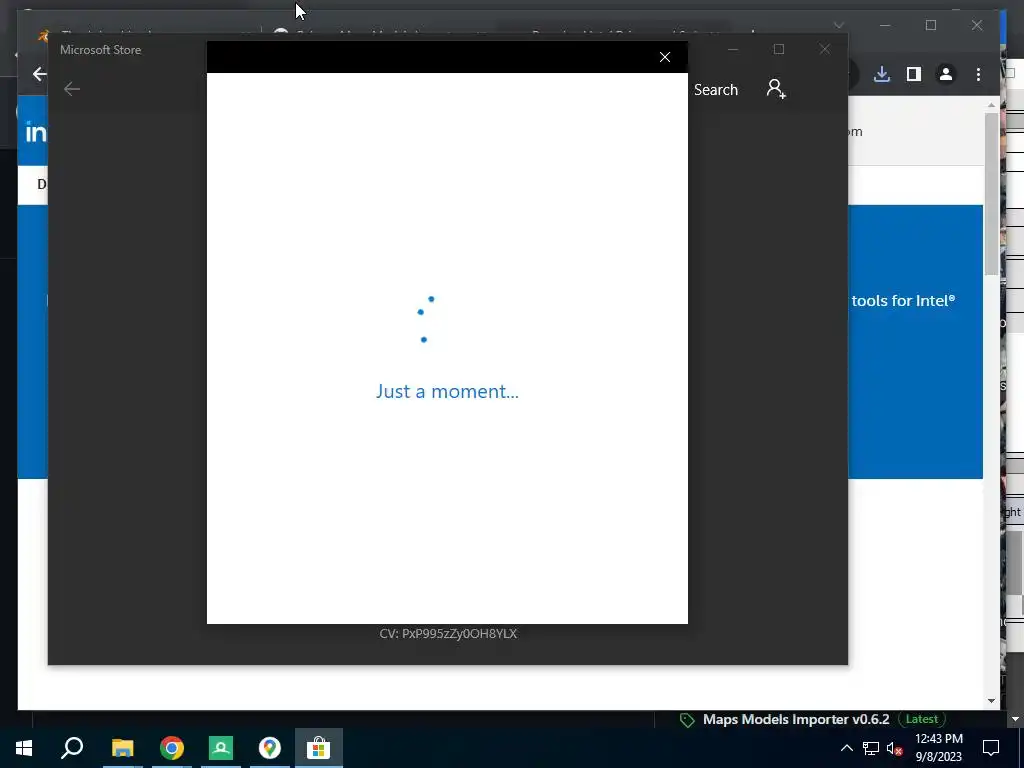Open Chrome downloads icon

pyautogui.click(x=882, y=74)
